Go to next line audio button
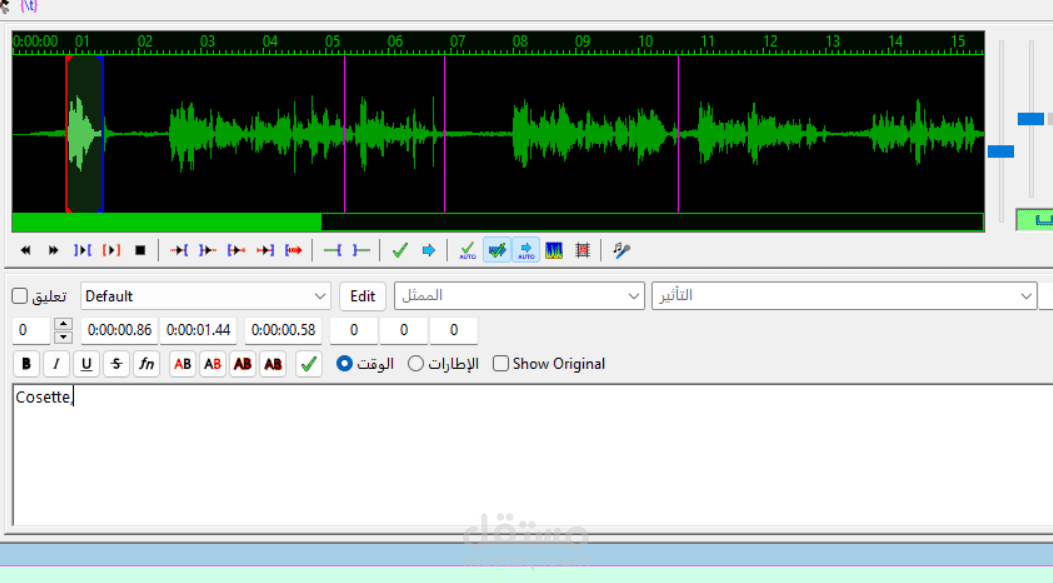The image size is (1053, 583). 54,251
